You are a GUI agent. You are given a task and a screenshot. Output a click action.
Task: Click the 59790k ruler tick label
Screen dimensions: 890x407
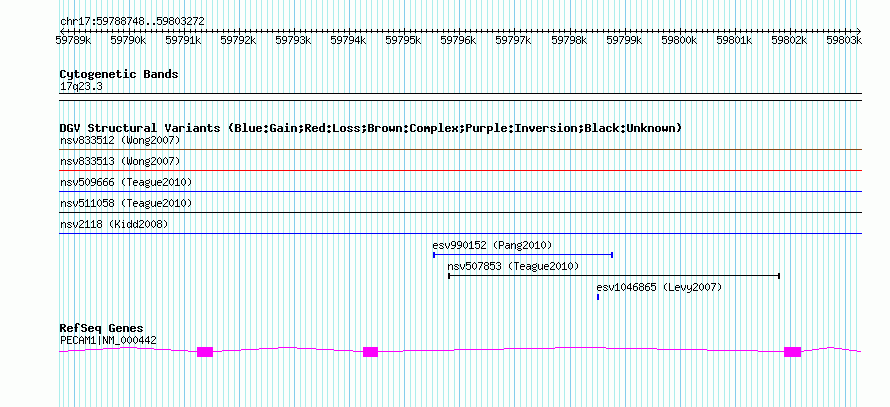coord(128,40)
